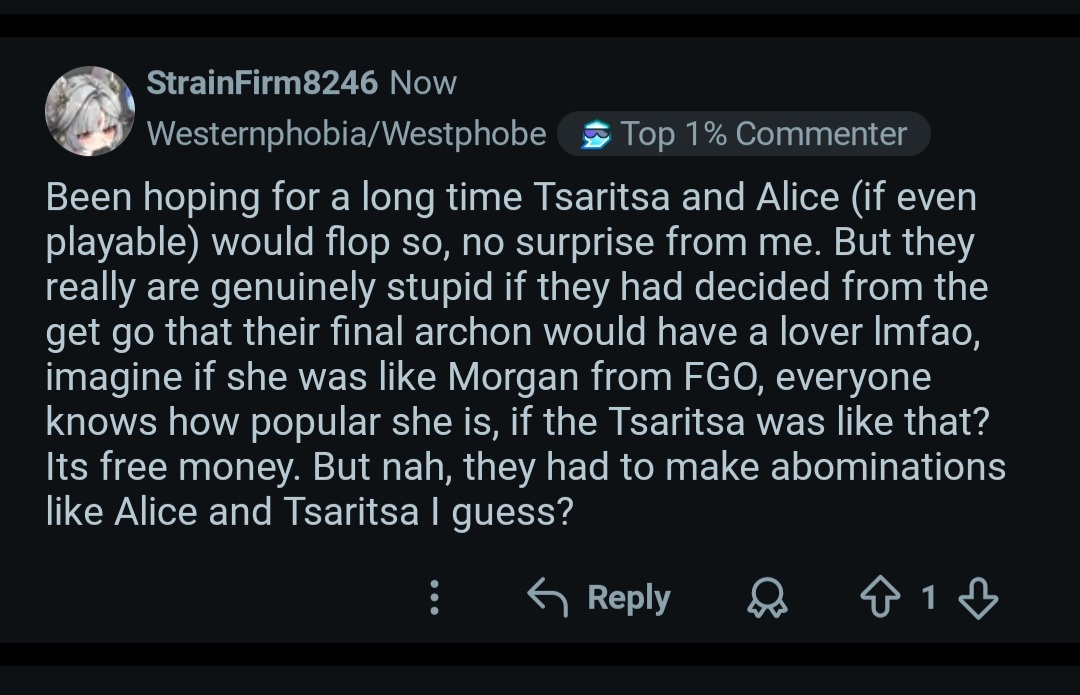Open the Top 1% Commenter label
The image size is (1080, 695).
763,134
